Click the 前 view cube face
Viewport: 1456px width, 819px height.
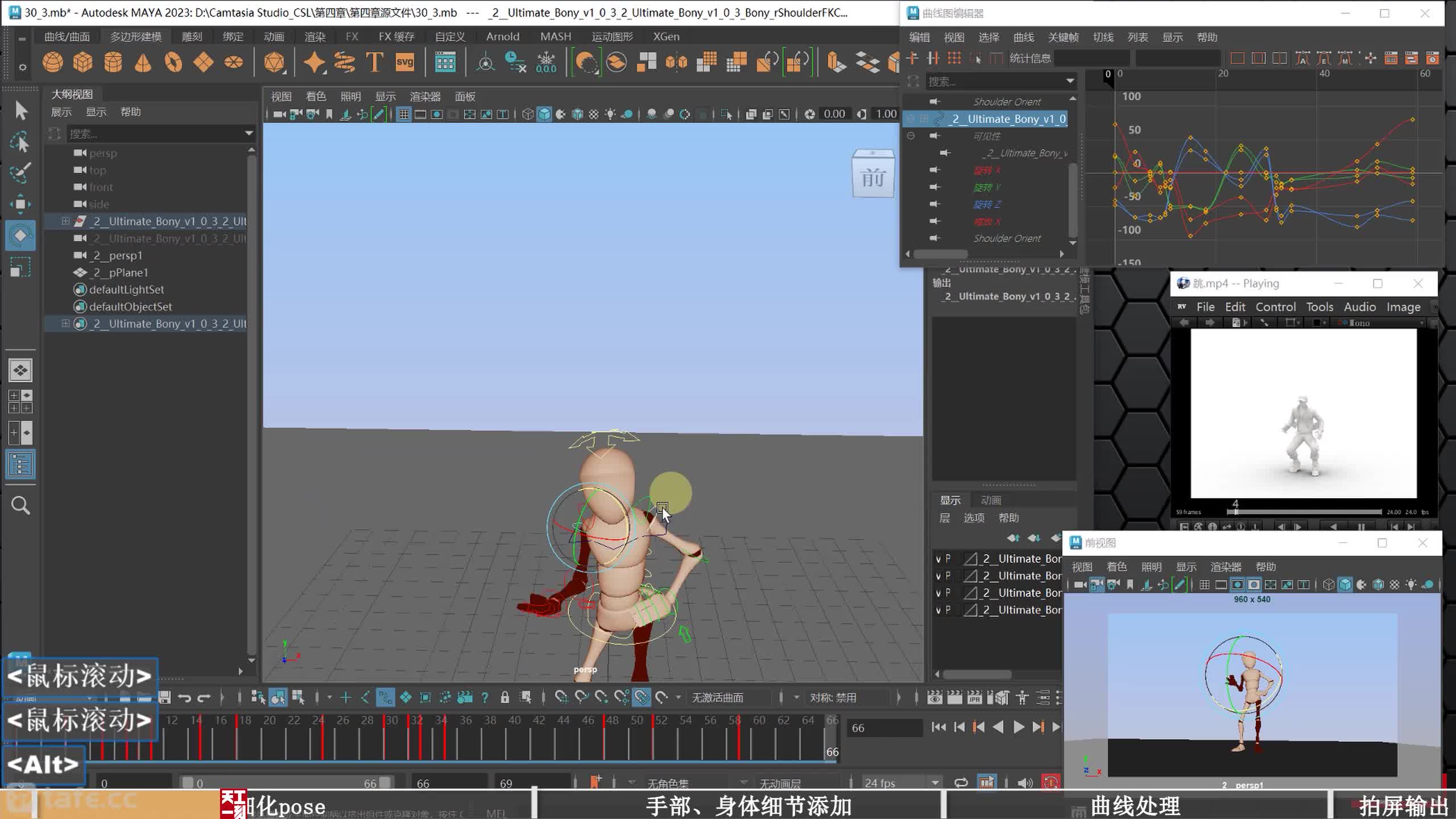click(873, 179)
